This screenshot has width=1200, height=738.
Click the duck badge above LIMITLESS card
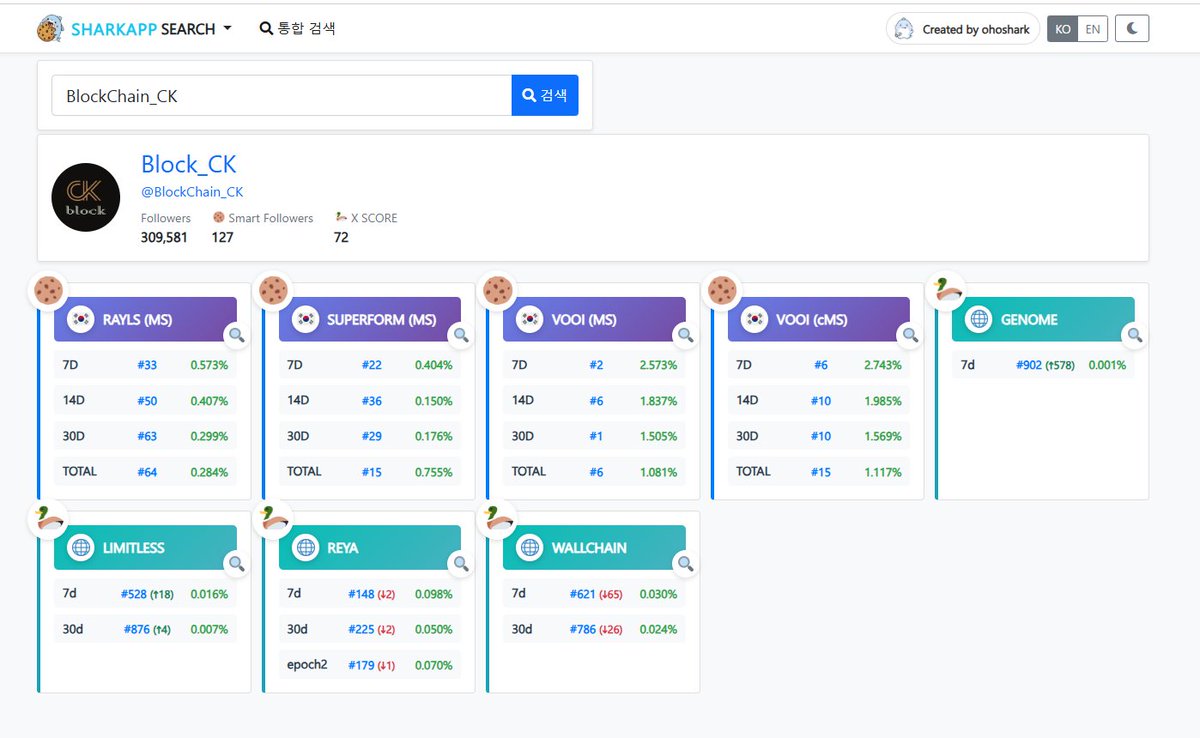point(48,519)
